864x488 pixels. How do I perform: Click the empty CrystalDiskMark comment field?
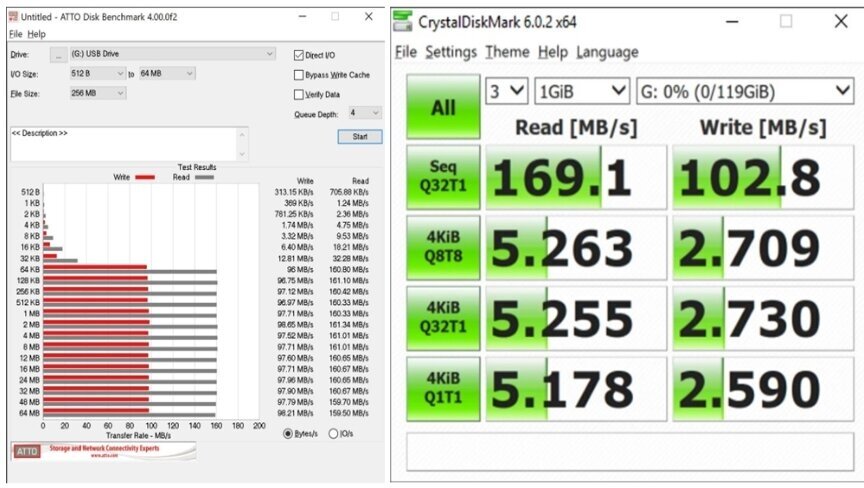(630, 452)
